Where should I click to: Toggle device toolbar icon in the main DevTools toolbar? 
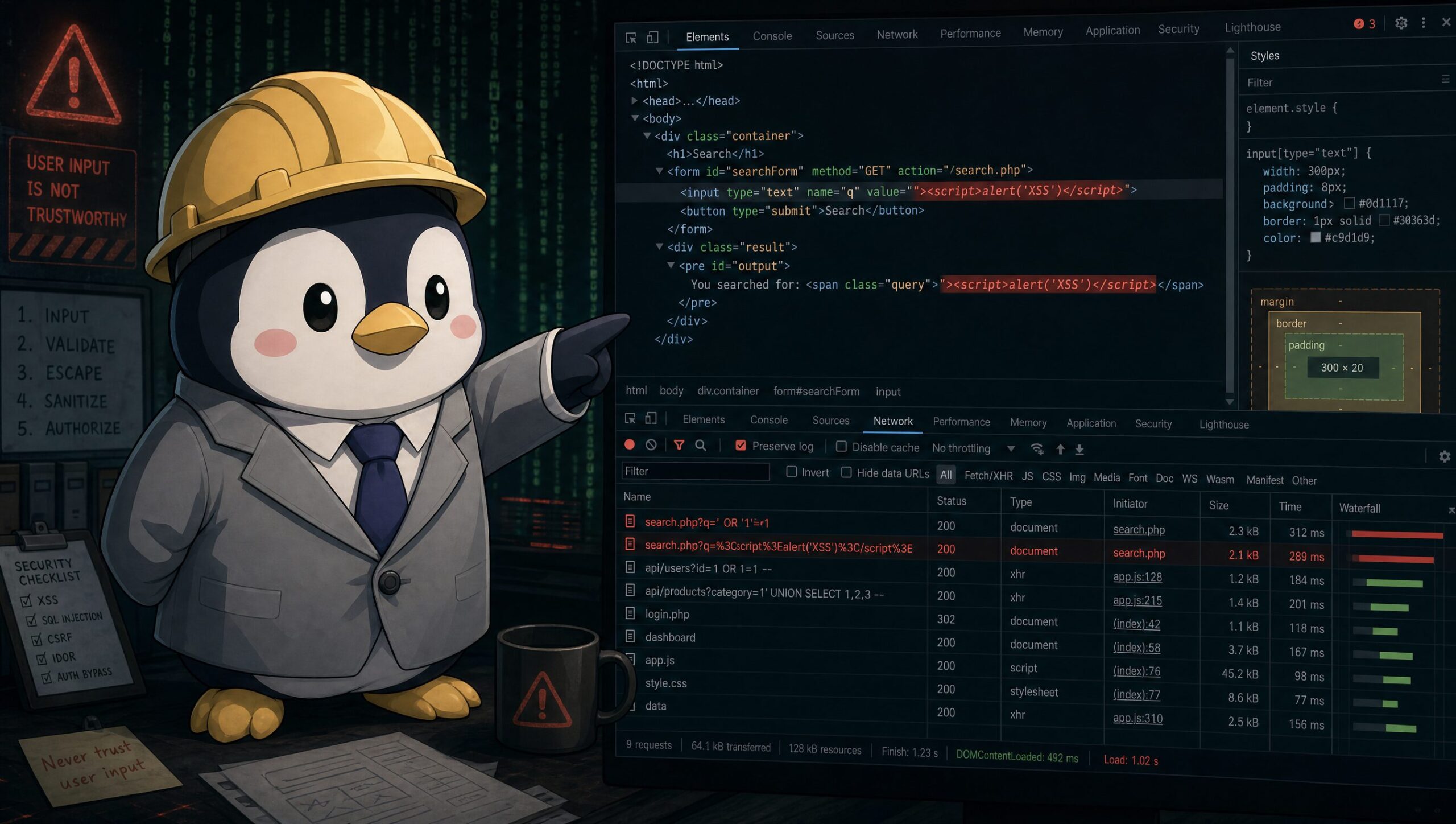tap(652, 38)
